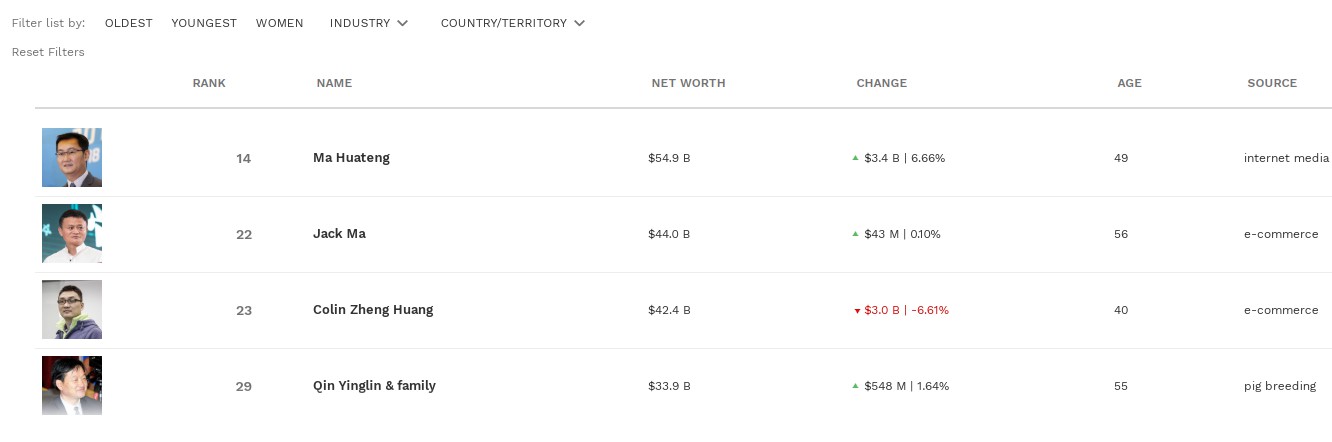The width and height of the screenshot is (1332, 442).
Task: Select Colin Zheng Huang's photo
Action: tap(72, 309)
